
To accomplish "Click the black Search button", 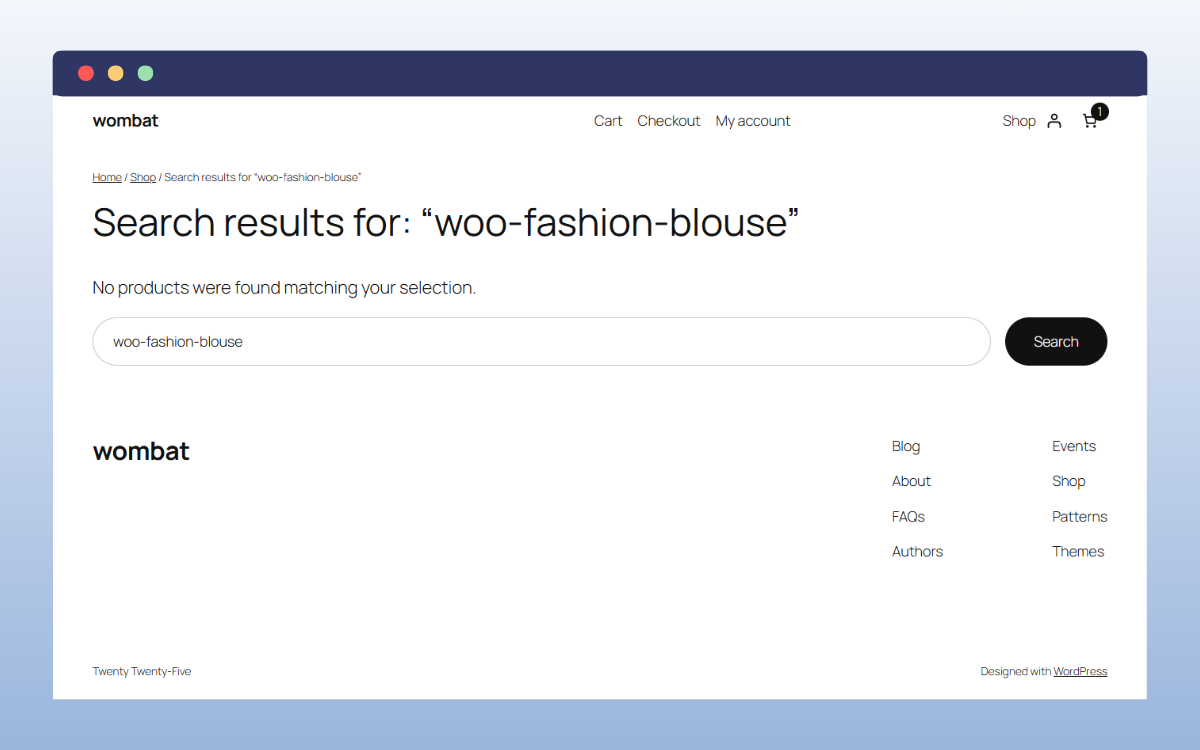I will coord(1056,342).
